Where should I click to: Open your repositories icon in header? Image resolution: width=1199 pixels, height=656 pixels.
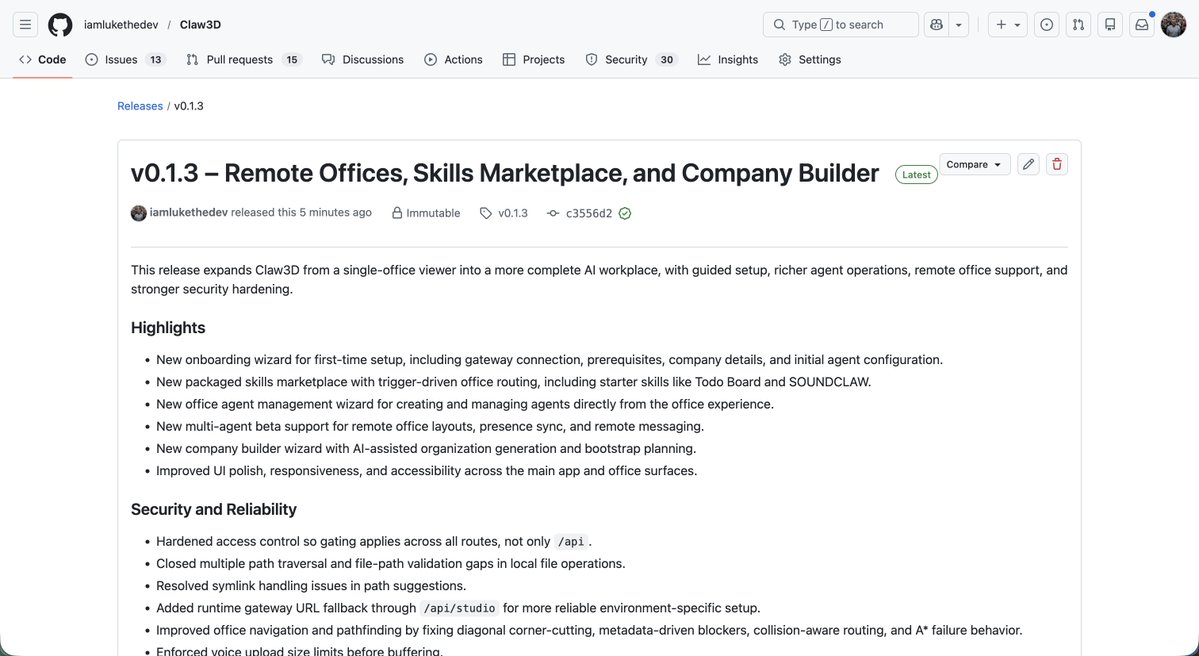(x=1110, y=24)
